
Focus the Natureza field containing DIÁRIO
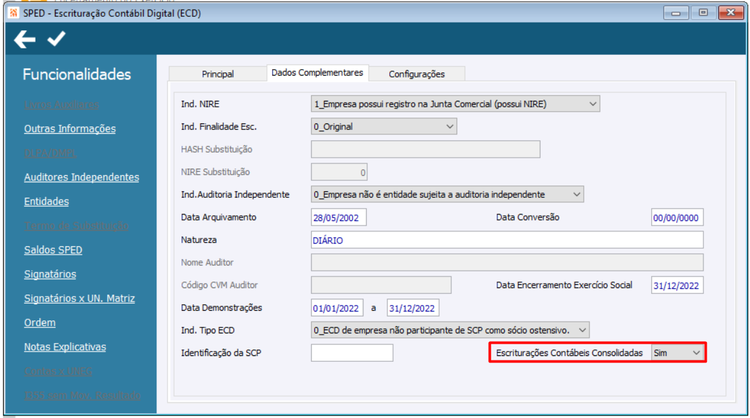[507, 240]
